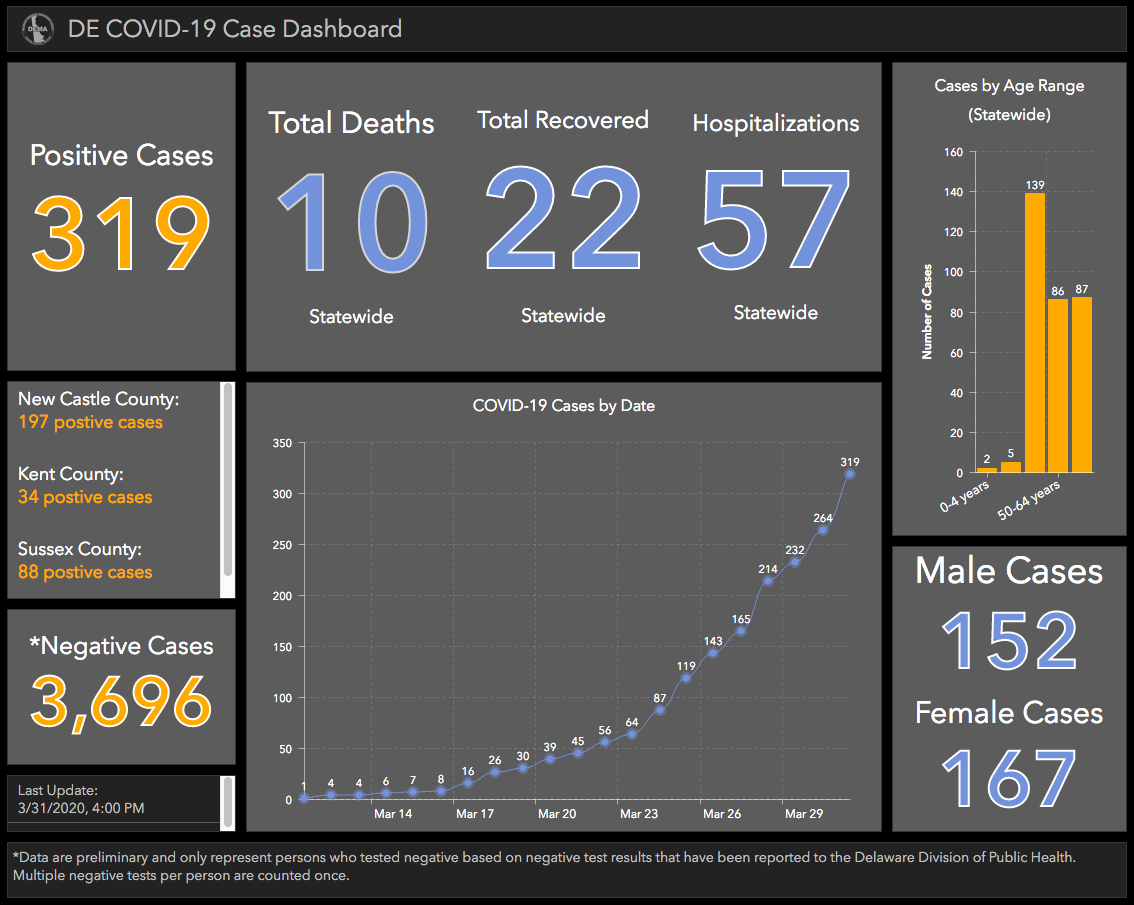Click the Male Cases 152 number
Viewport: 1134px width, 905px height.
pyautogui.click(x=1010, y=640)
